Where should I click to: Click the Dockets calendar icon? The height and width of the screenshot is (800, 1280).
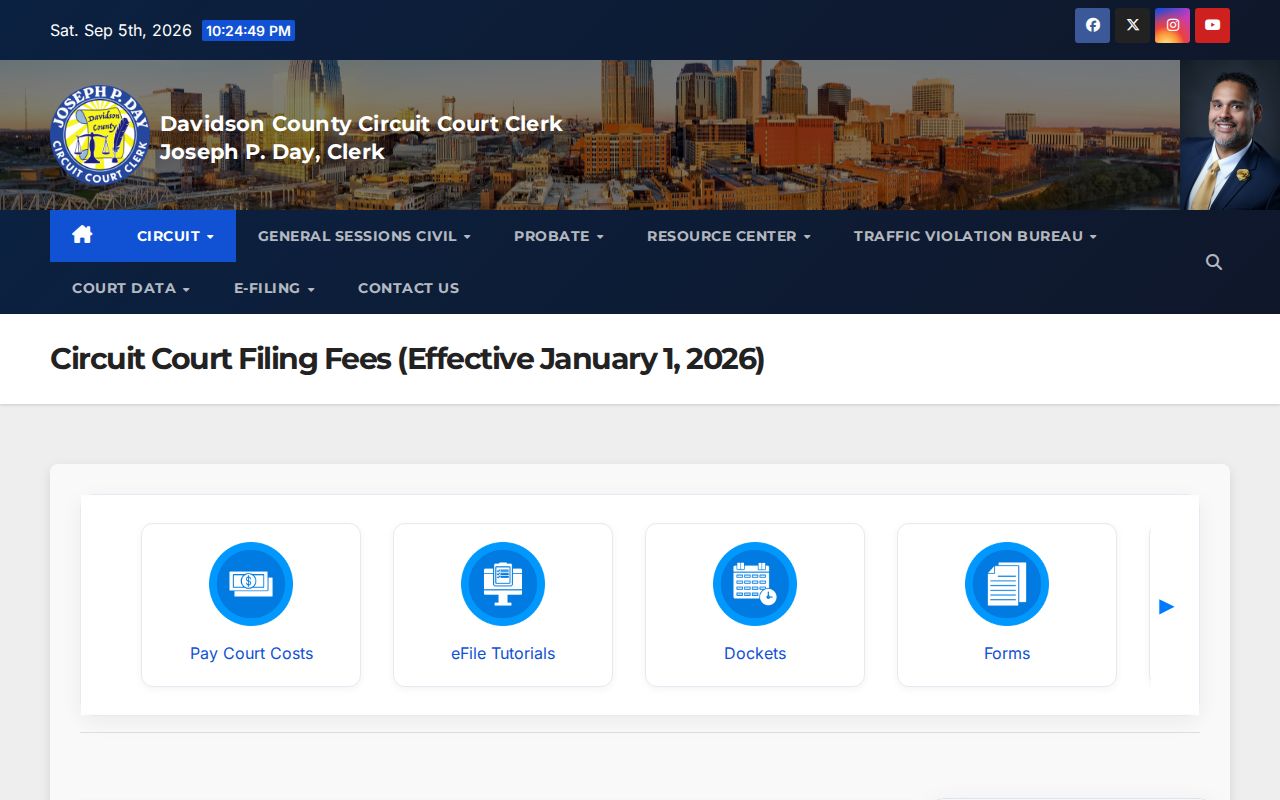pyautogui.click(x=755, y=584)
